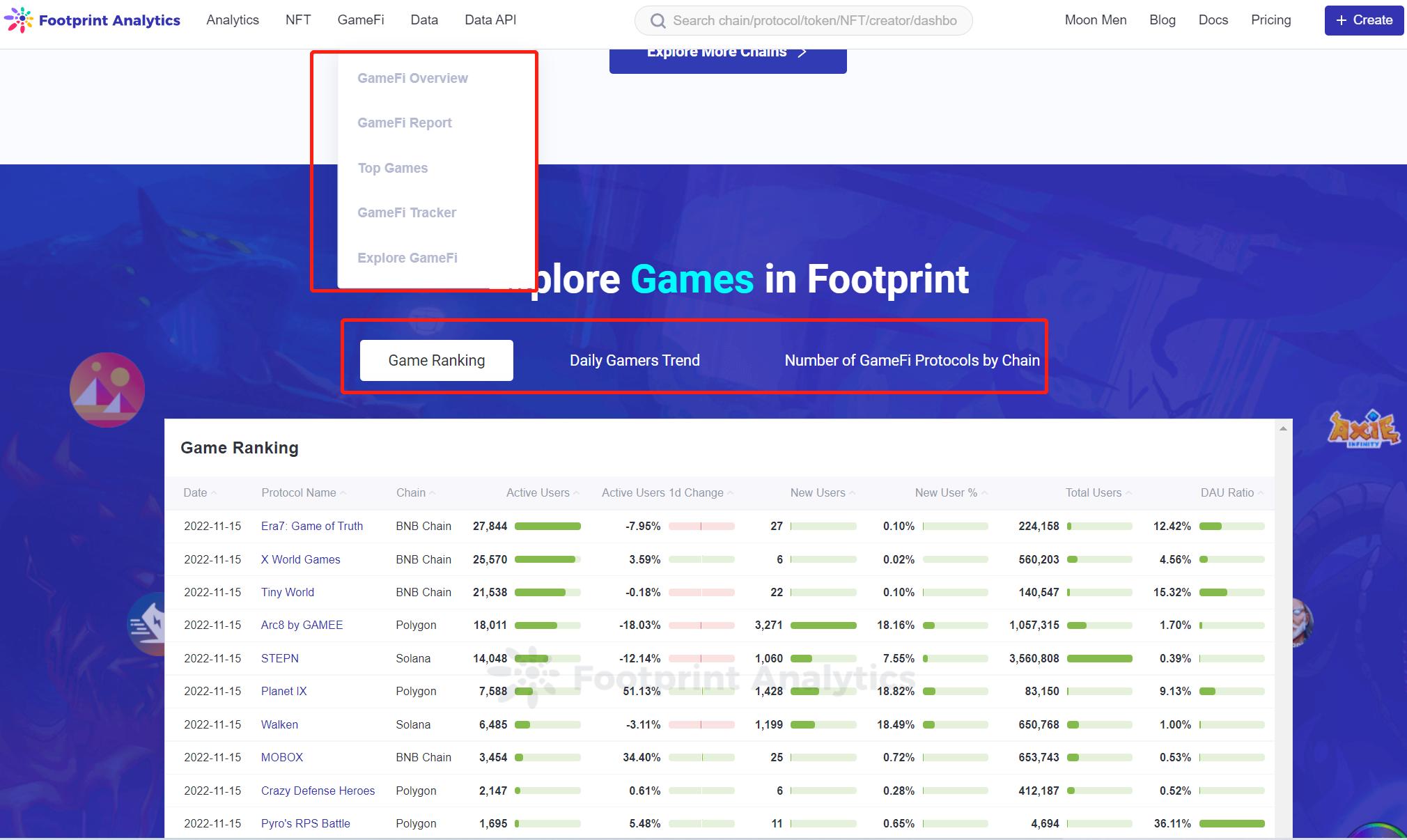Navigate to GameFi Report page
Screen dimensions: 1407x840
[x=404, y=122]
